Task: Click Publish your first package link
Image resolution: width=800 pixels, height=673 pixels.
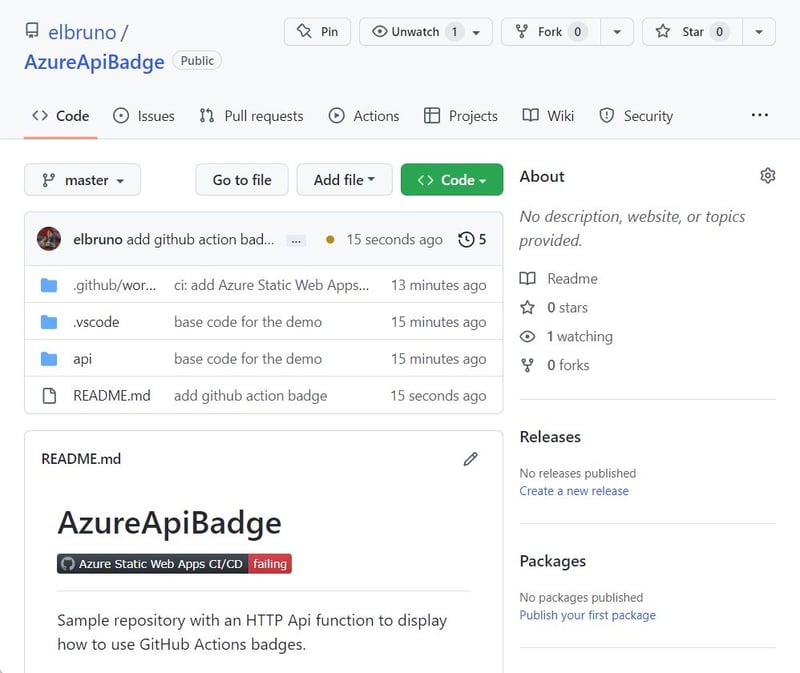Action: (x=587, y=615)
